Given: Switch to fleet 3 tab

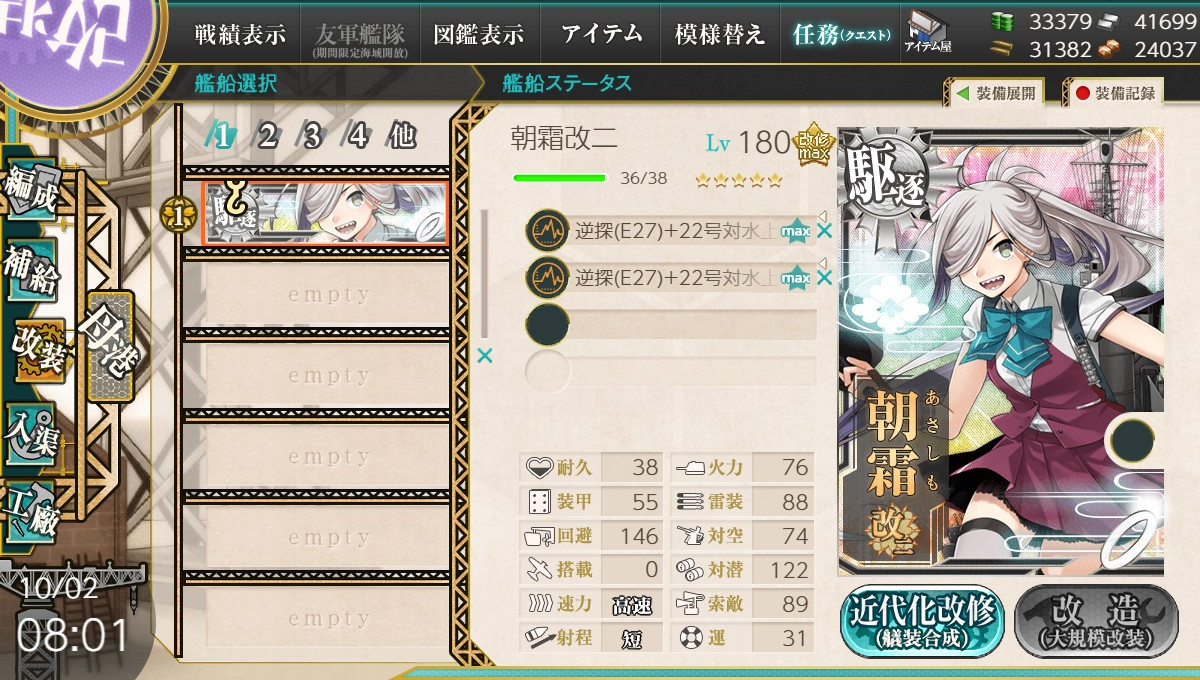Looking at the screenshot, I should pyautogui.click(x=312, y=137).
